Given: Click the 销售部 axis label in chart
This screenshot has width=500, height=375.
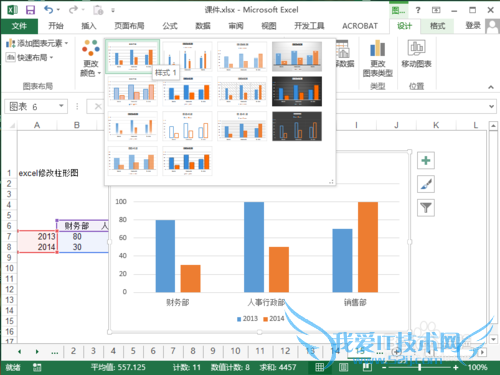Looking at the screenshot, I should pyautogui.click(x=355, y=302).
